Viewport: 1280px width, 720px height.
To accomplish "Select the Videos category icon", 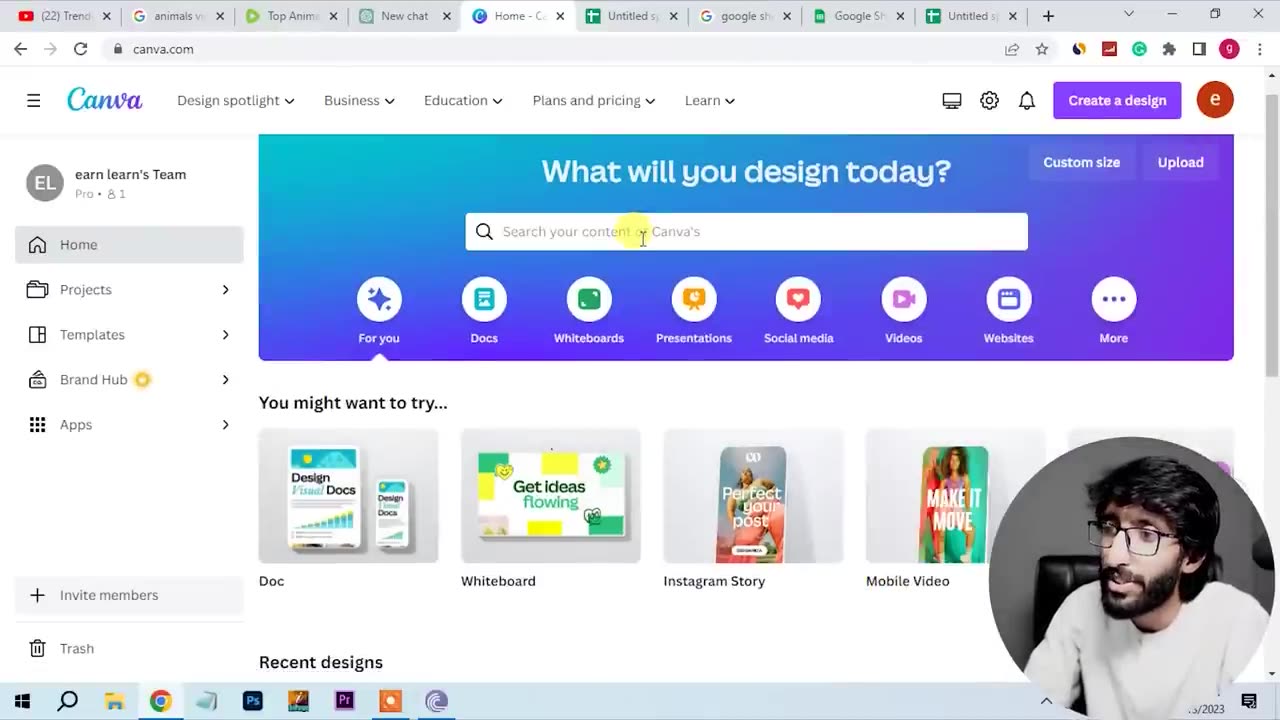I will (x=903, y=299).
